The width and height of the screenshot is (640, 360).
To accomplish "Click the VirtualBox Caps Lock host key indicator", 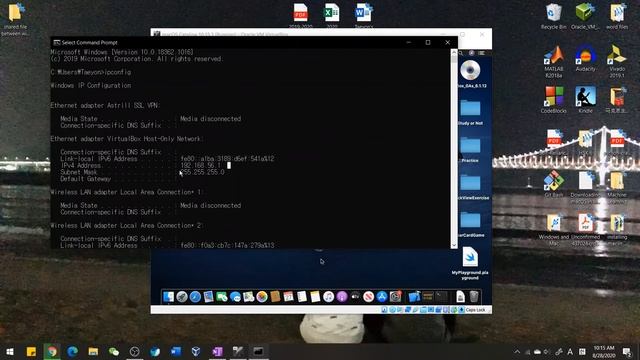I will [x=475, y=310].
